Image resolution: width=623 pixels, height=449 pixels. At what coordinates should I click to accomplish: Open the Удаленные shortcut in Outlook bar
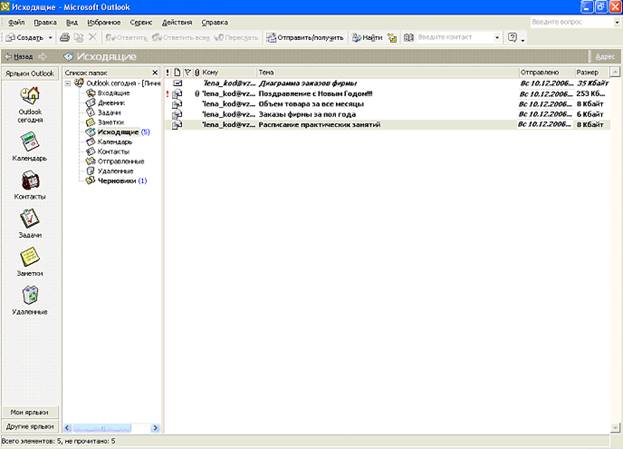point(30,296)
